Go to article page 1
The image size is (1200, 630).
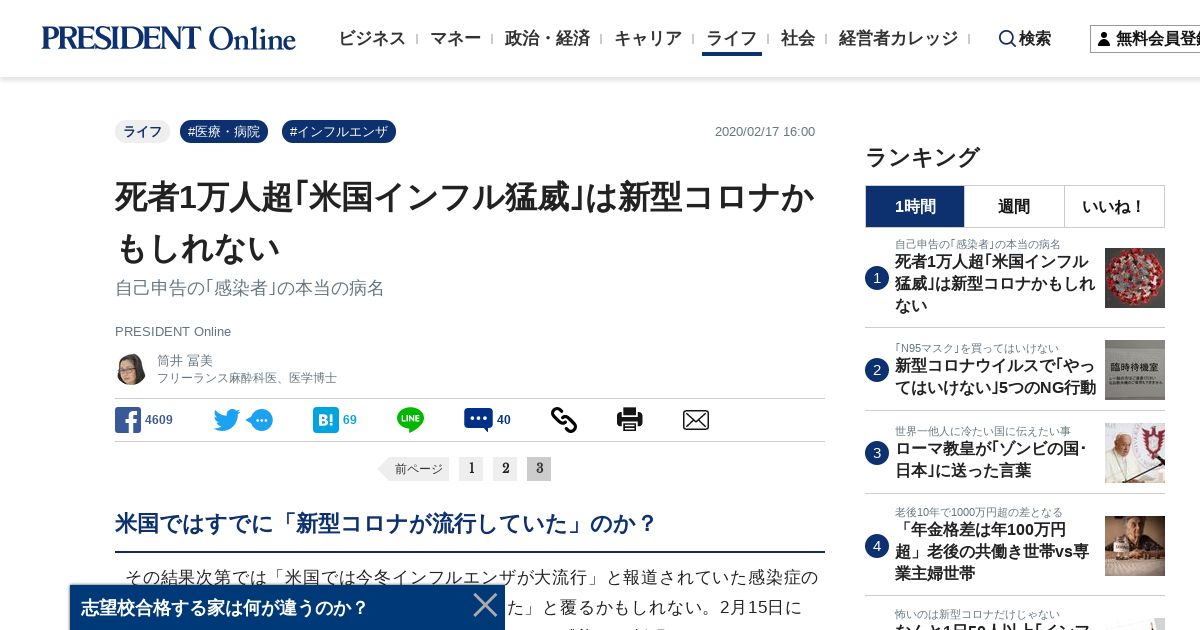pos(471,469)
